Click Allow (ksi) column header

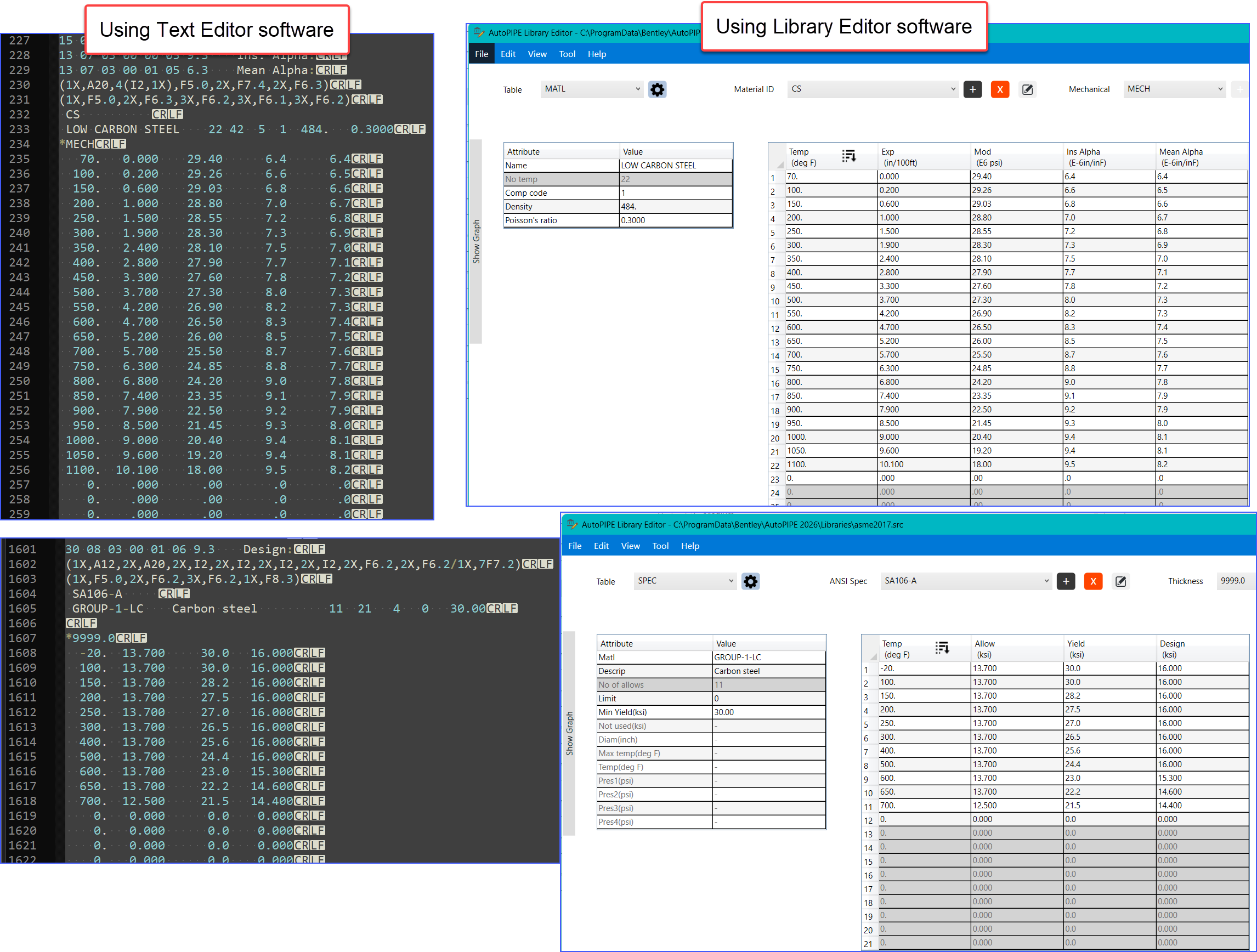(x=1017, y=649)
